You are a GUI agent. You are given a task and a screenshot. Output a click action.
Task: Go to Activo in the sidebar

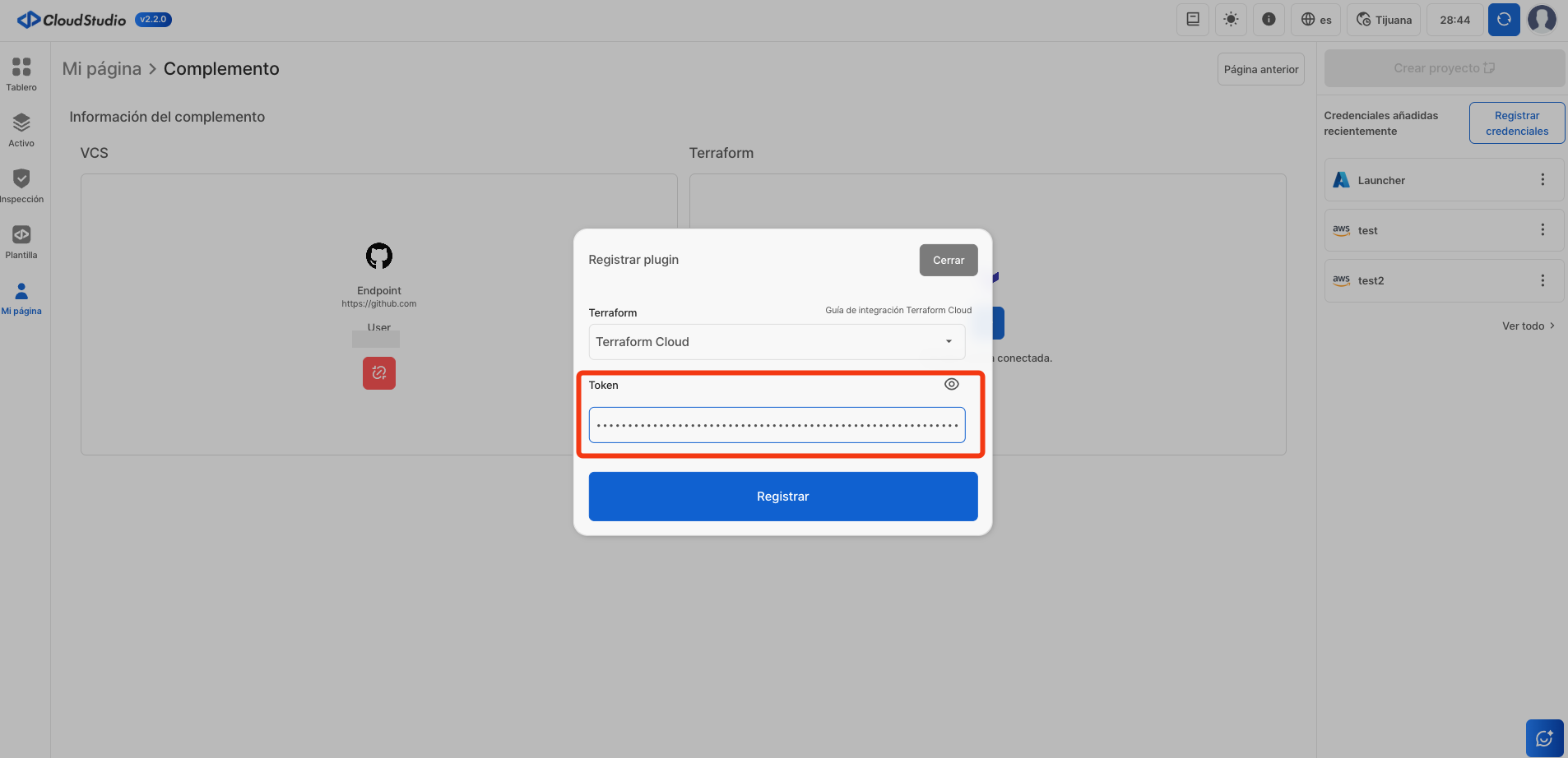click(x=21, y=130)
